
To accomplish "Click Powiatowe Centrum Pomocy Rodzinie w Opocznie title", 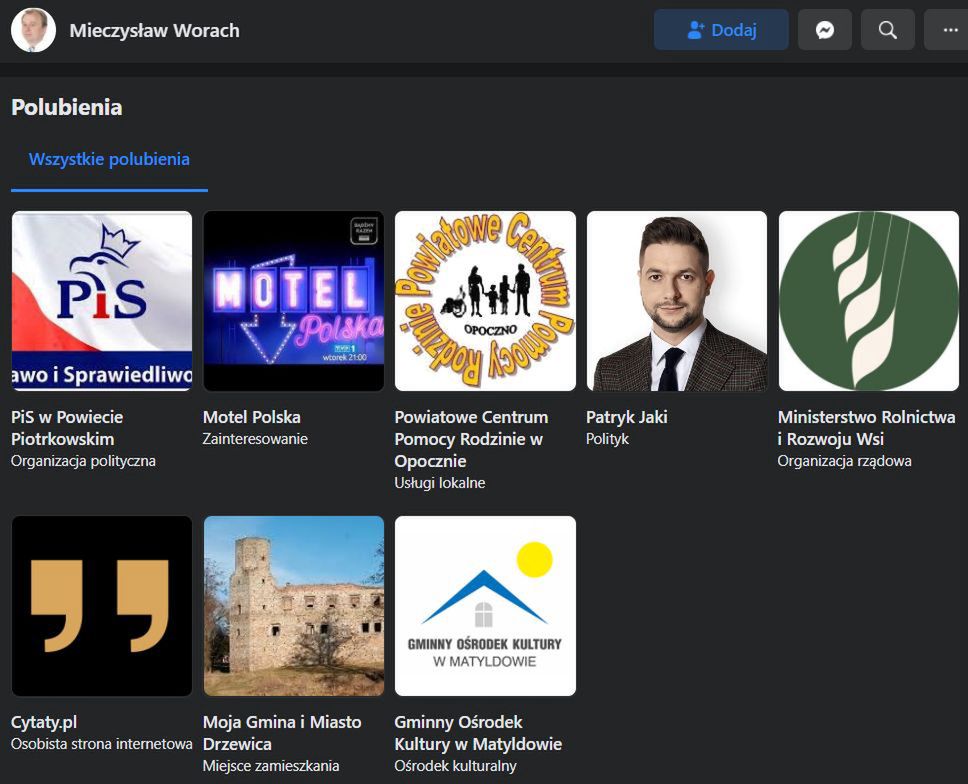I will 471,439.
